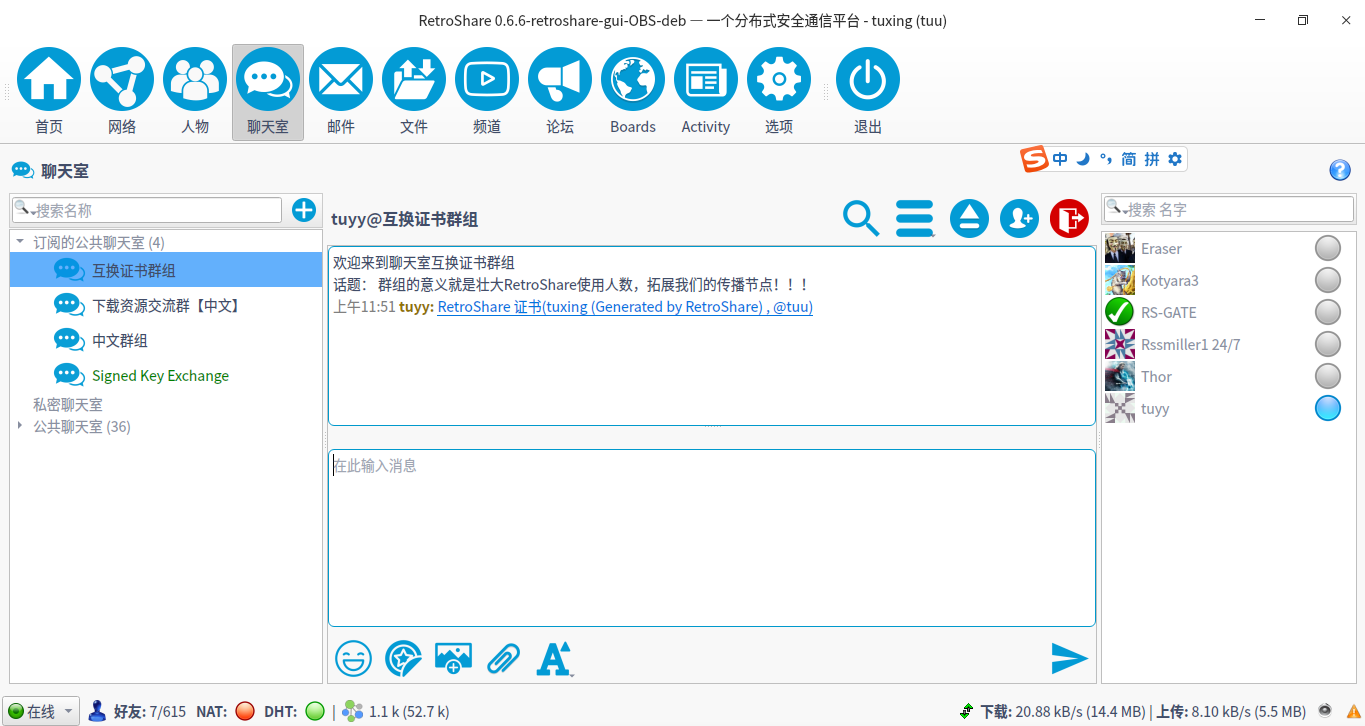Viewport: 1365px width, 726px height.
Task: Search chat history with the magnifier icon
Action: tap(861, 218)
